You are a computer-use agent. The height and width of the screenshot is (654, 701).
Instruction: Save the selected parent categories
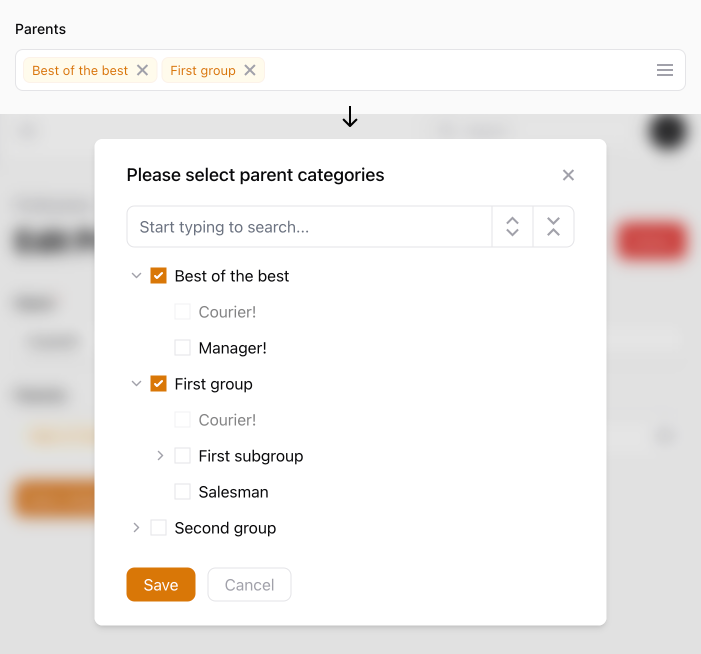tap(161, 585)
